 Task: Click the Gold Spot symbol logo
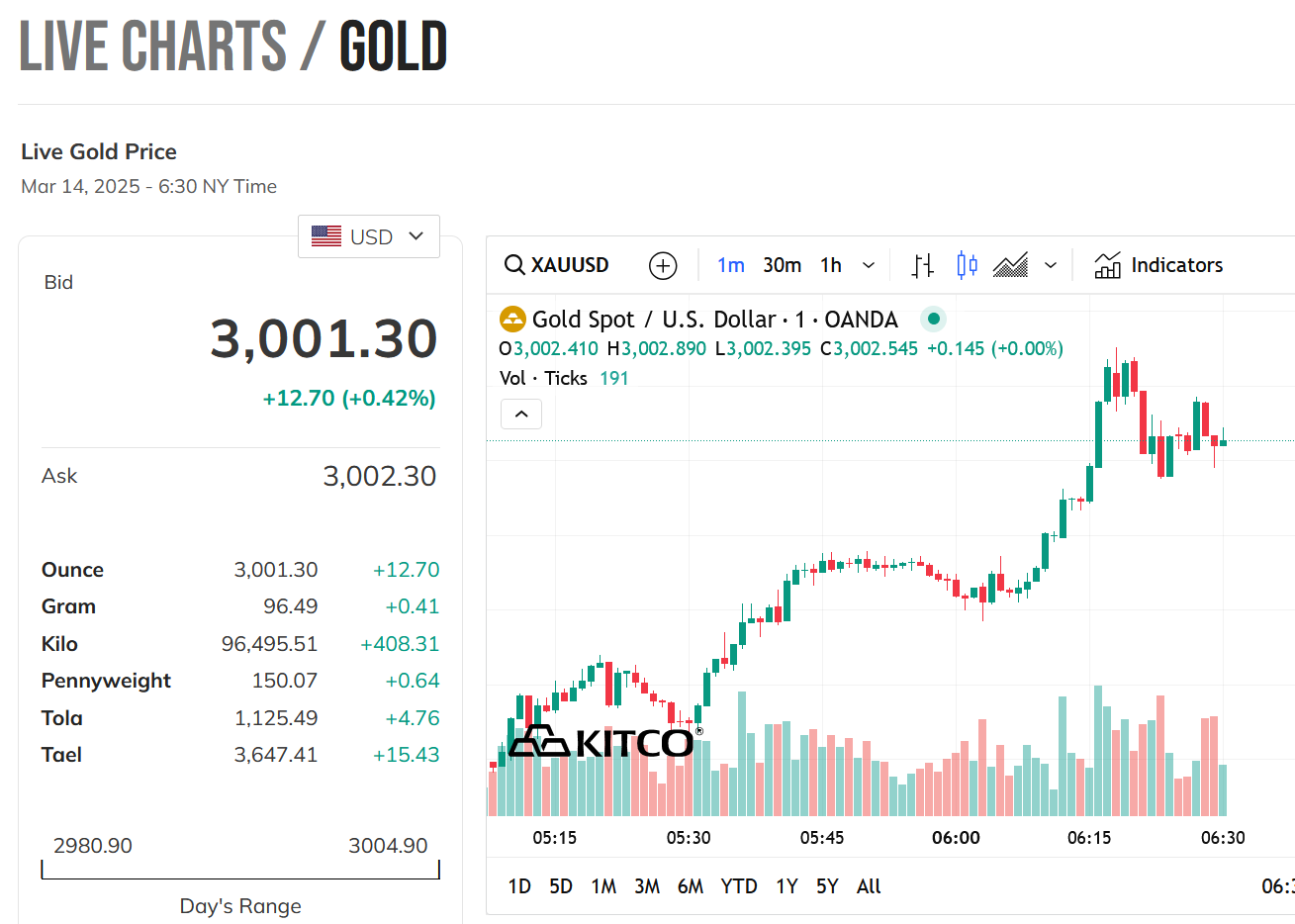pos(512,320)
